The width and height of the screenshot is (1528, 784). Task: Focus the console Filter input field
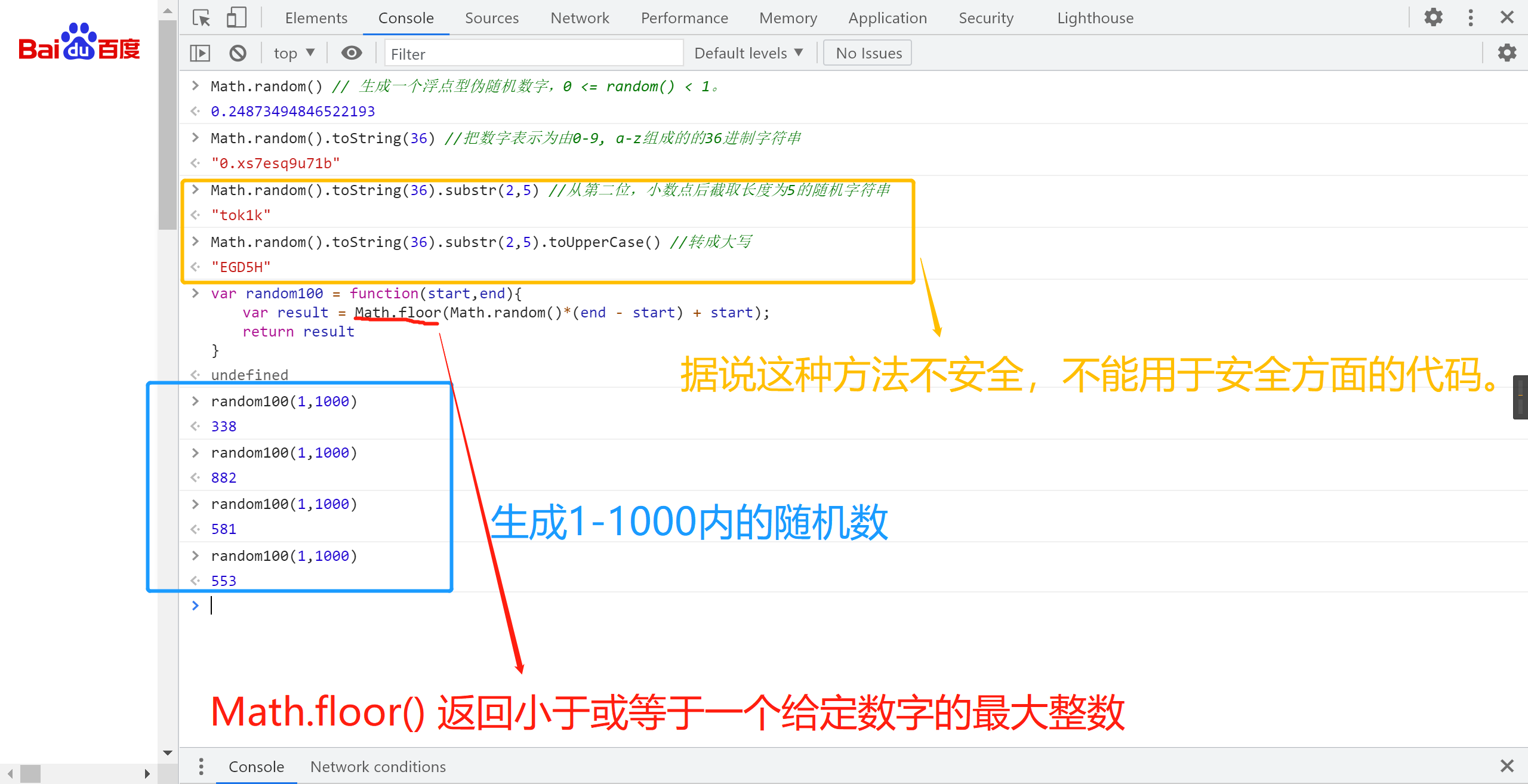[533, 54]
